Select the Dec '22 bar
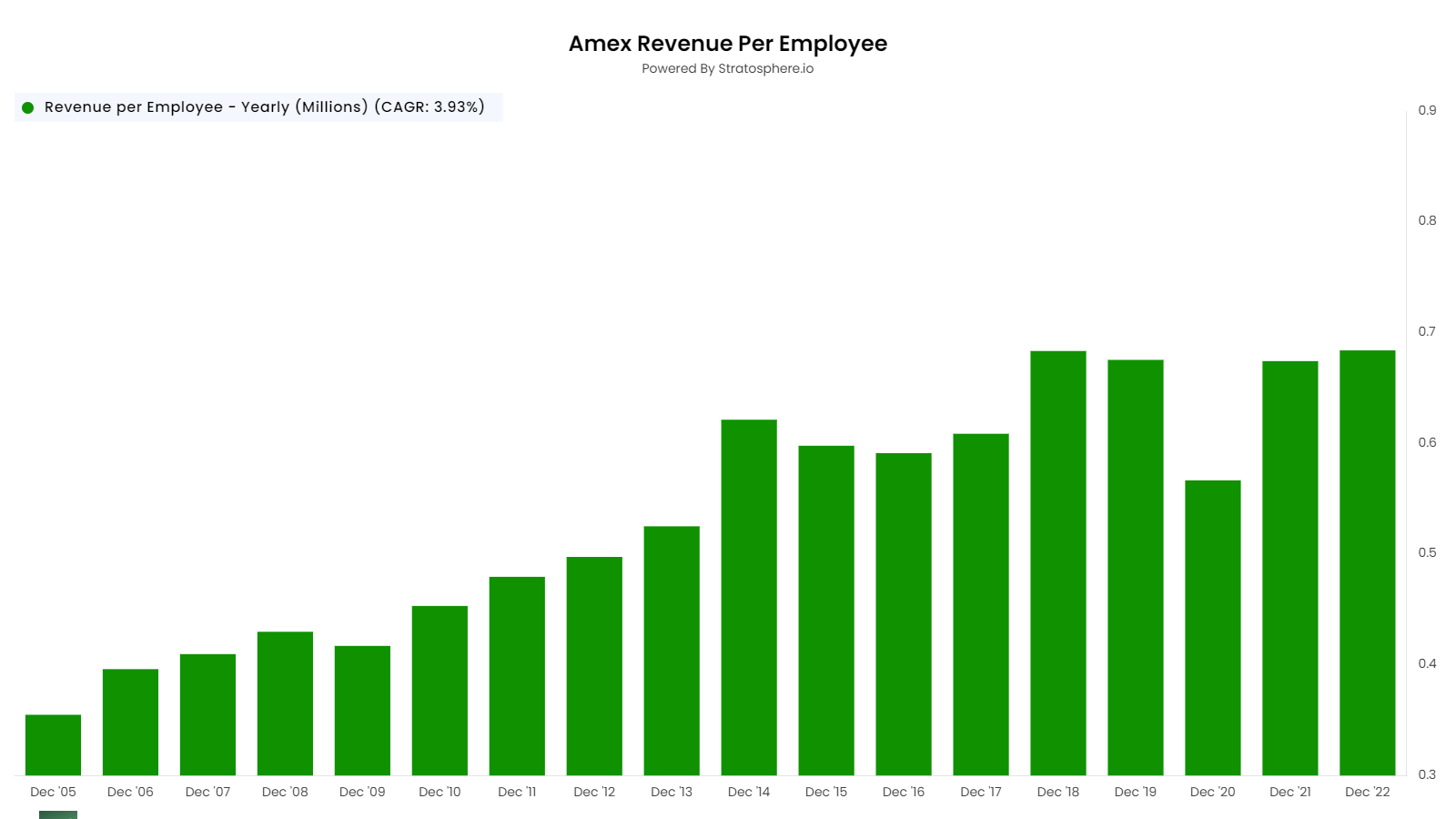The height and width of the screenshot is (819, 1456). click(x=1368, y=563)
